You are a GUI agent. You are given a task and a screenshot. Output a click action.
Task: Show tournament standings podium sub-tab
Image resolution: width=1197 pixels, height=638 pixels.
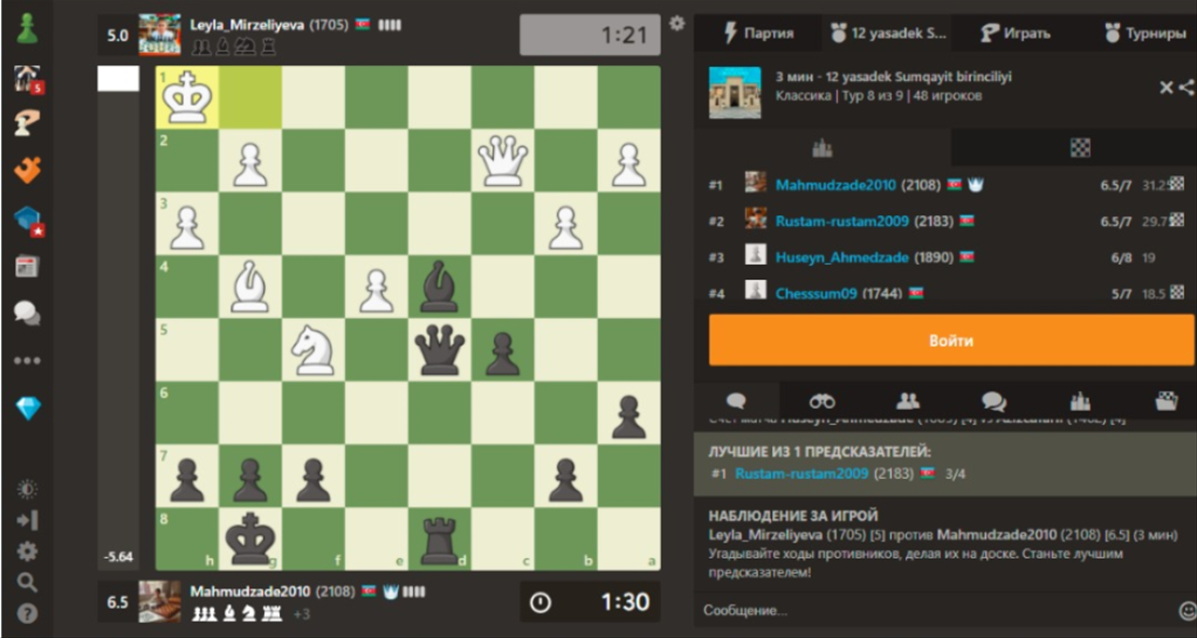click(x=822, y=148)
